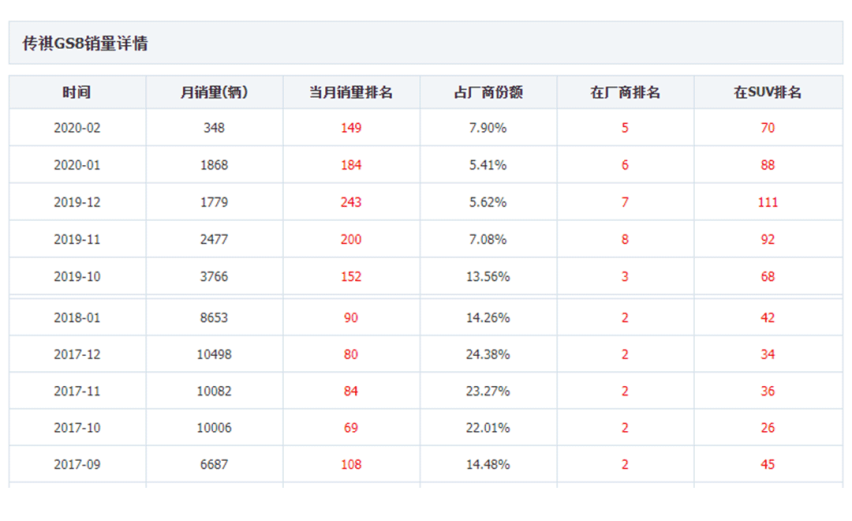
Task: Select the 月销量(辆) column header
Action: click(x=214, y=92)
